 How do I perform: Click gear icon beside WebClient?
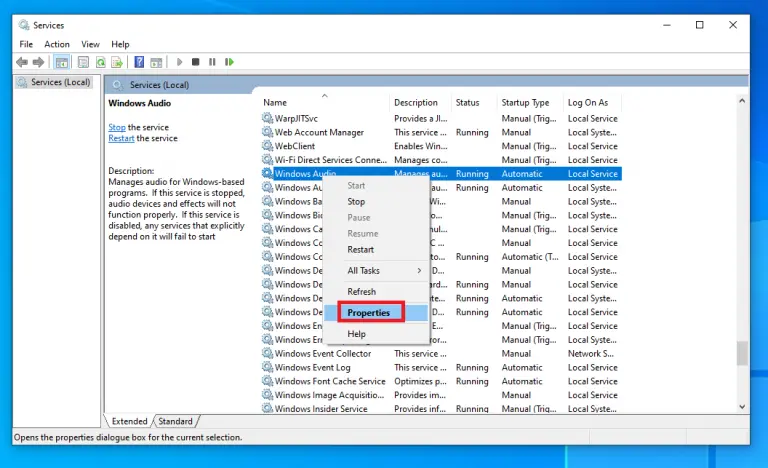267,146
